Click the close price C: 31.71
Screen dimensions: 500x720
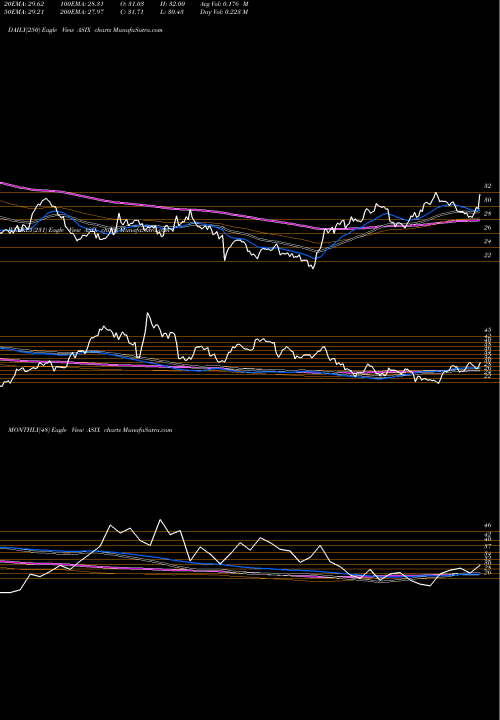pyautogui.click(x=133, y=12)
